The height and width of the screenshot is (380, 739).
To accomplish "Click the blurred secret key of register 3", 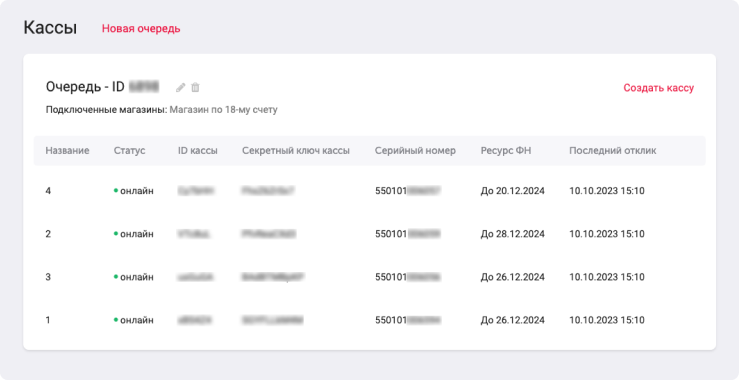I will [272, 277].
